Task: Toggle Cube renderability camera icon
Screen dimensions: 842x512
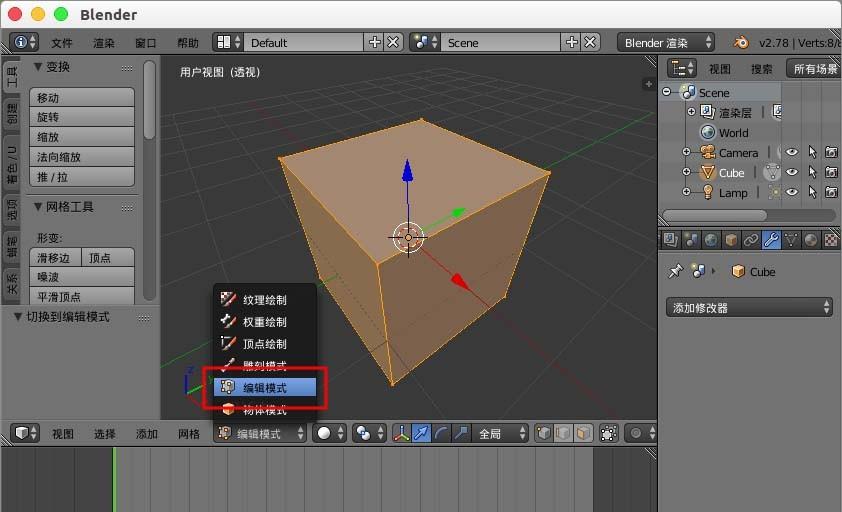Action: click(x=831, y=172)
